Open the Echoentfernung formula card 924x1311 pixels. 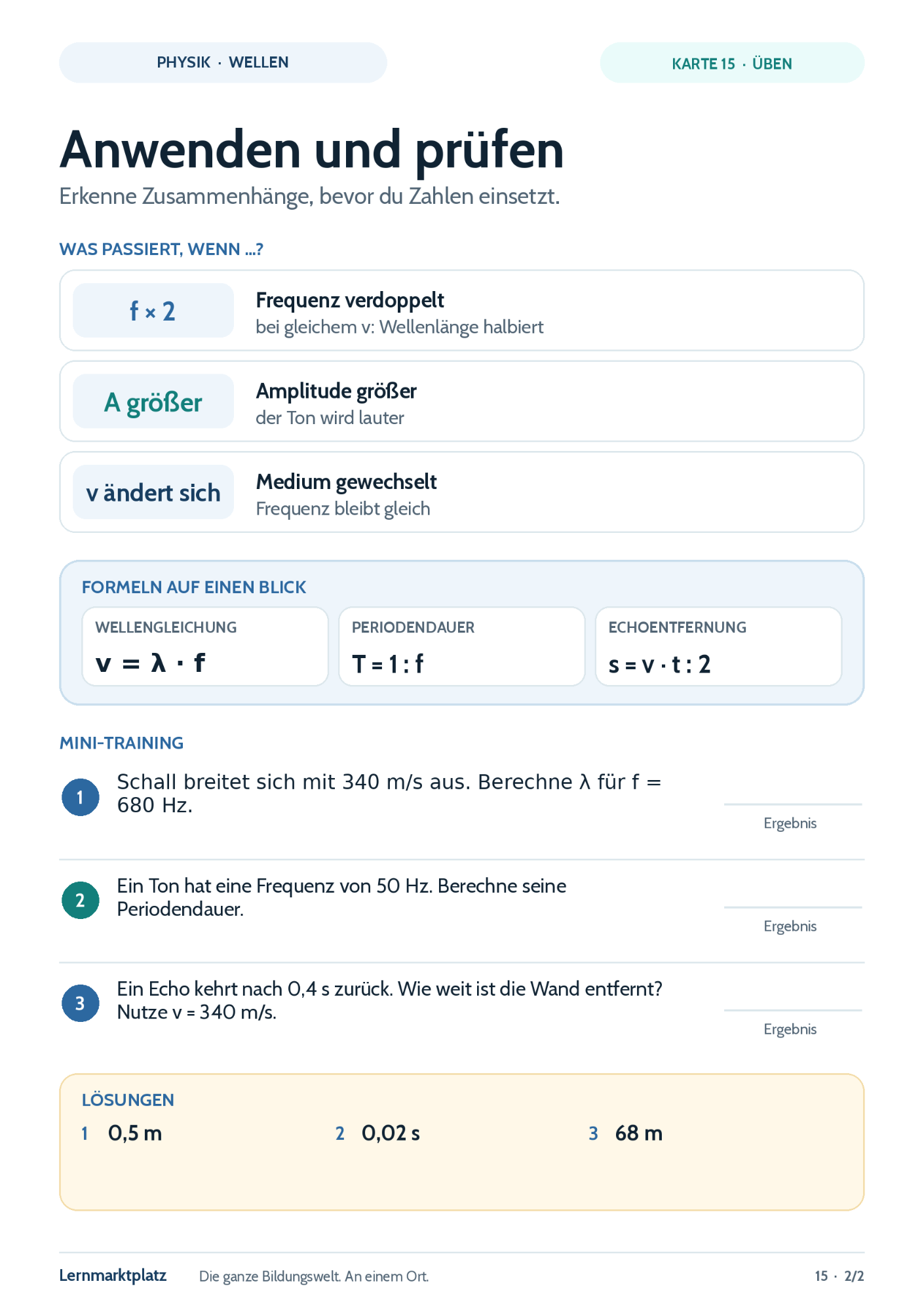point(718,646)
